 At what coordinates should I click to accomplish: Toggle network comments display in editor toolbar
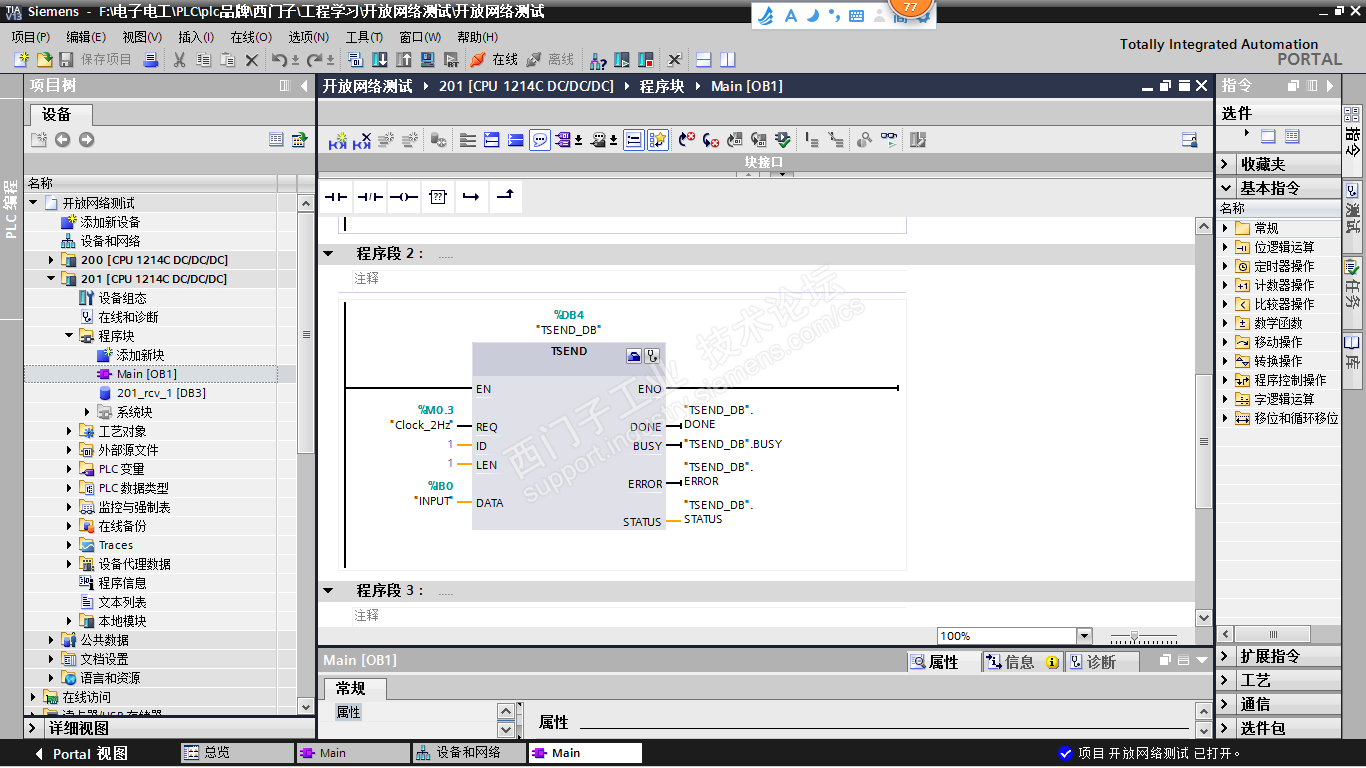tap(540, 141)
